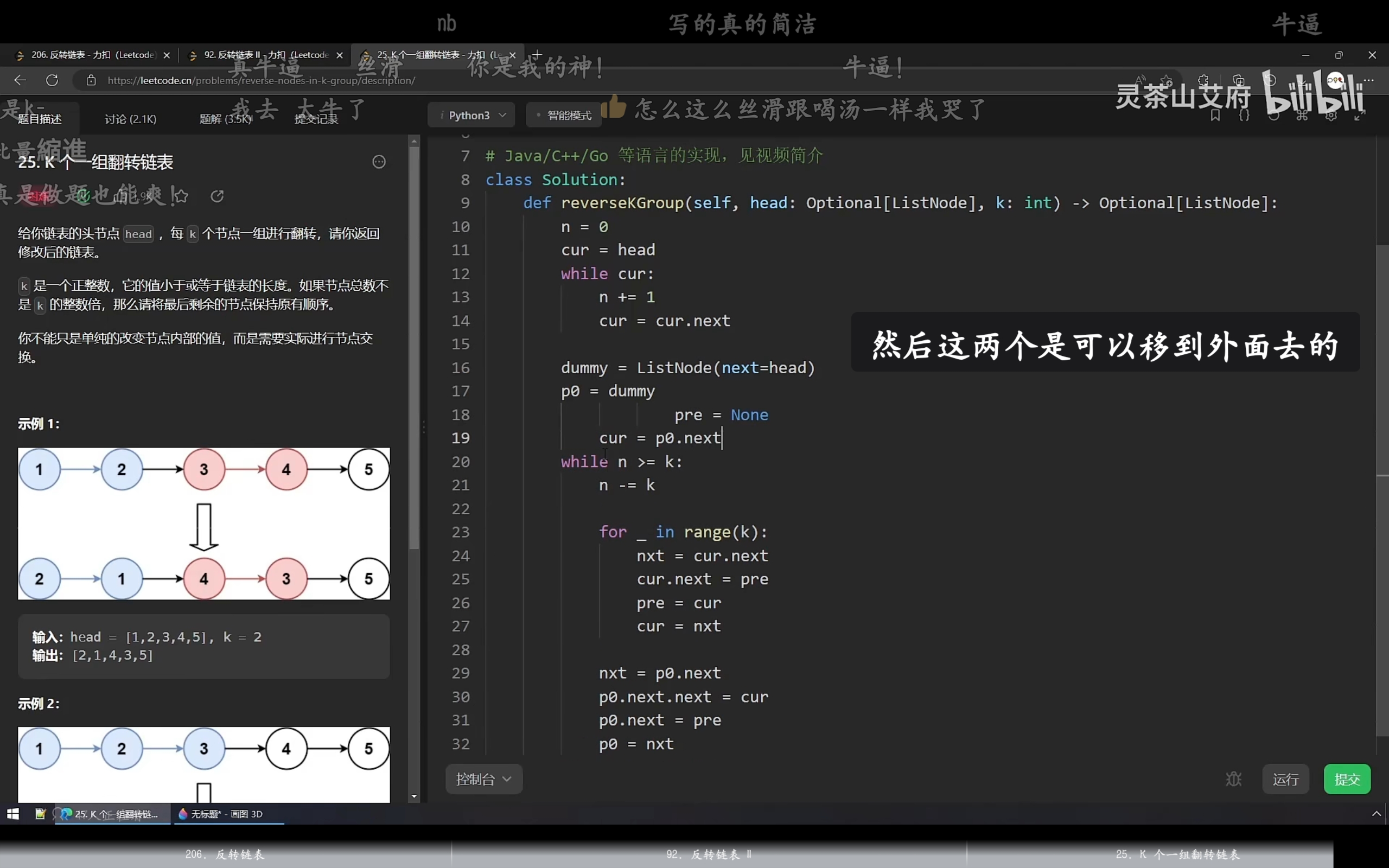This screenshot has height=868, width=1389.
Task: Open the circled three-dots problem menu
Action: coord(379,162)
